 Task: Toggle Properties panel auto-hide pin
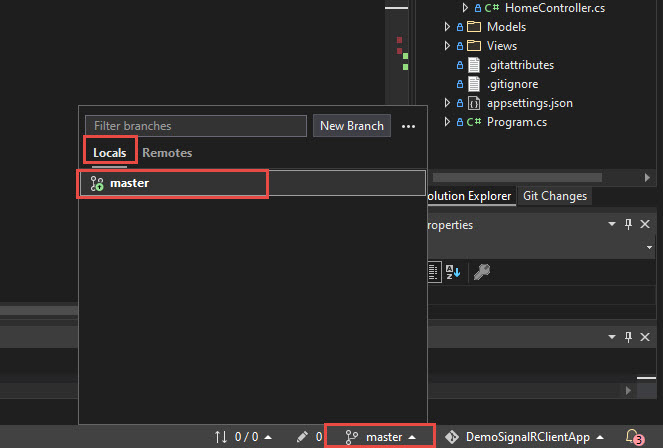(628, 224)
